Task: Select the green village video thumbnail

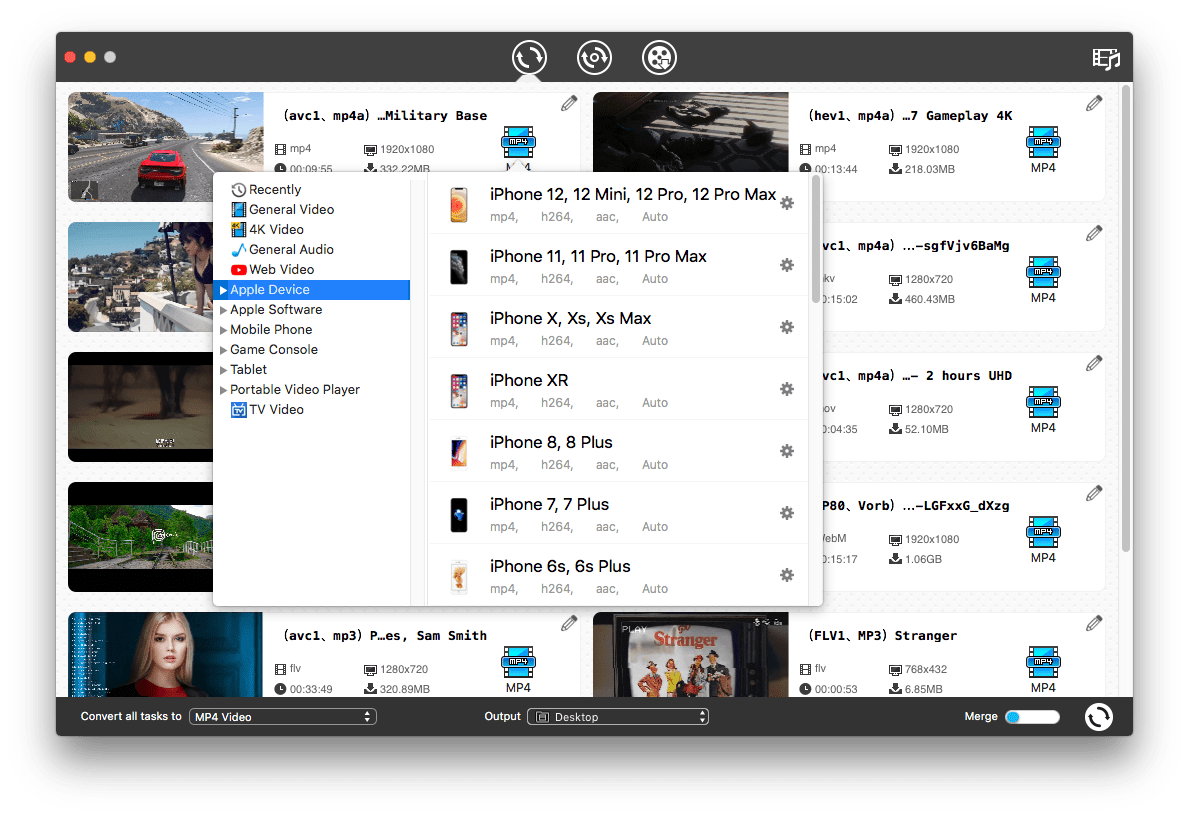Action: pyautogui.click(x=140, y=537)
